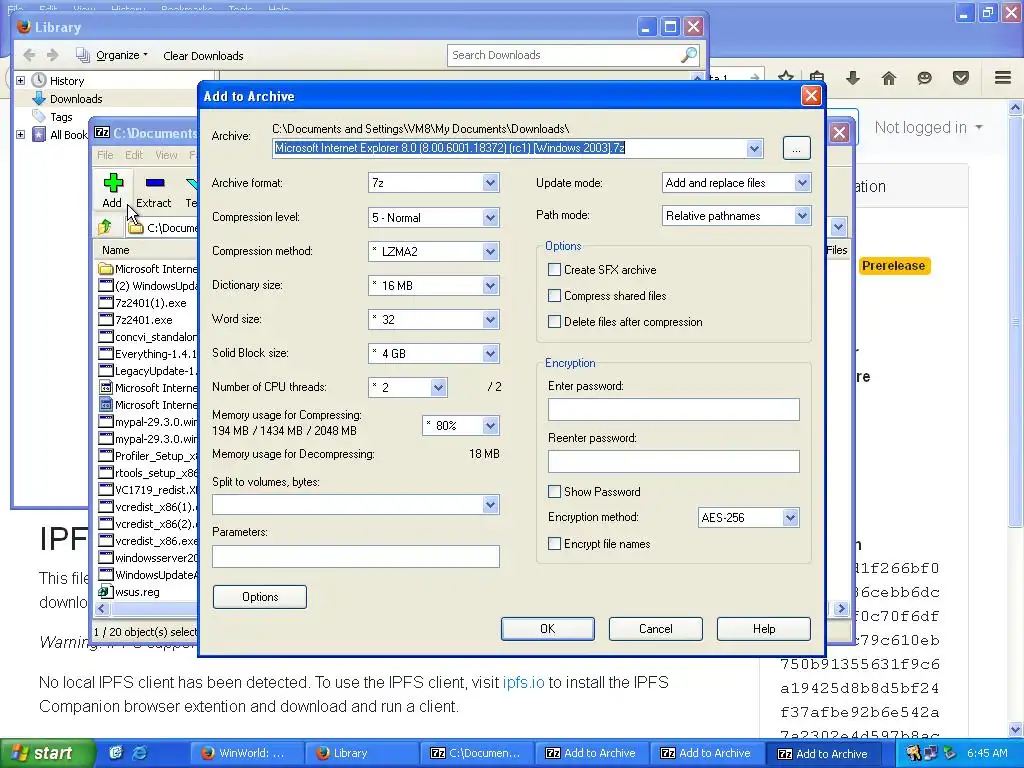Open the Encryption method dropdown
Viewport: 1024px width, 768px height.
tap(790, 518)
